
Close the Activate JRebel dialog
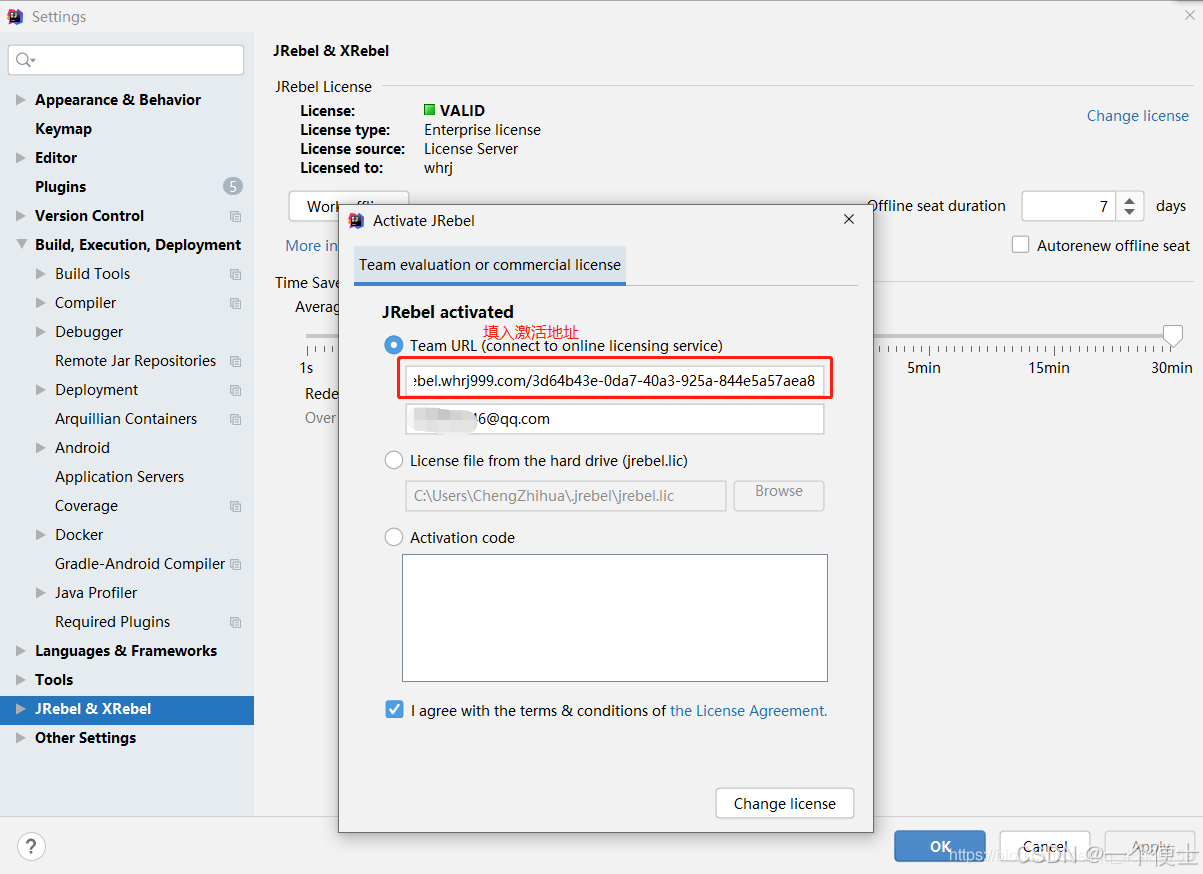(x=849, y=219)
